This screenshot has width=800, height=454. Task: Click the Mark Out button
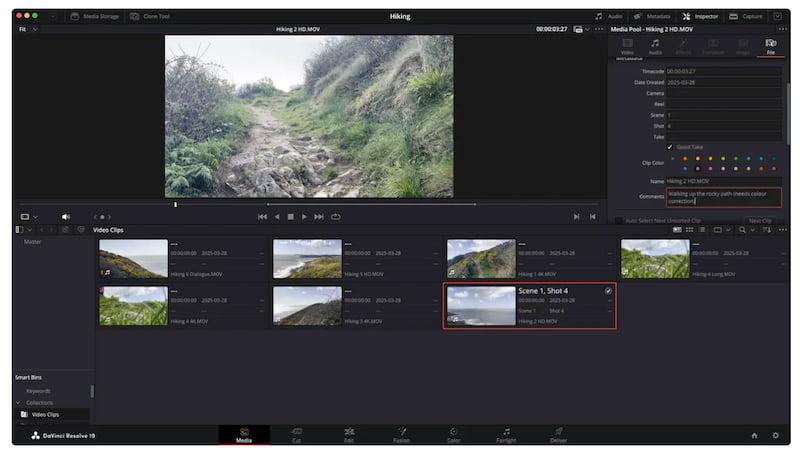[x=592, y=217]
